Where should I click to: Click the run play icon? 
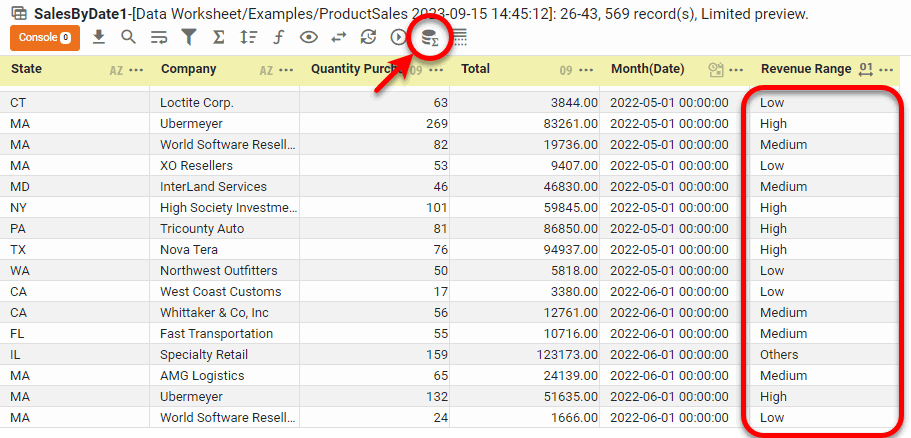(x=399, y=37)
